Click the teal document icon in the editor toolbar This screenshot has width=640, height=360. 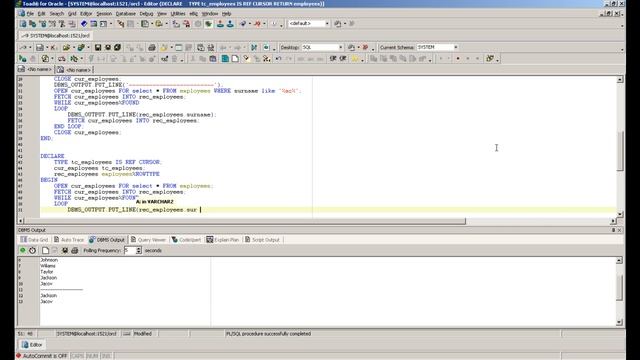(x=225, y=59)
